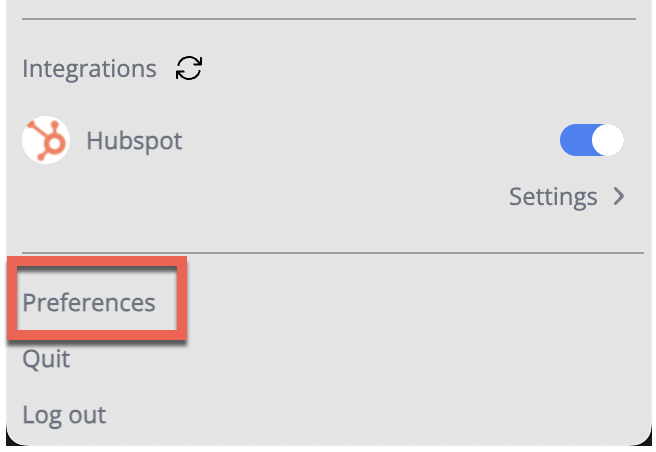Screen dimensions: 656x452
Task: Choose the Log out option
Action: pos(64,414)
